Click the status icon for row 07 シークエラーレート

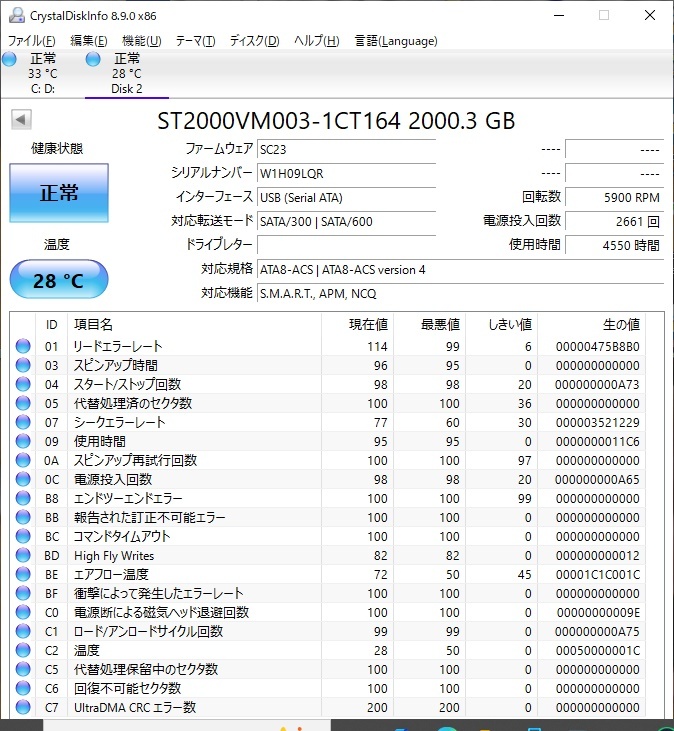point(23,422)
